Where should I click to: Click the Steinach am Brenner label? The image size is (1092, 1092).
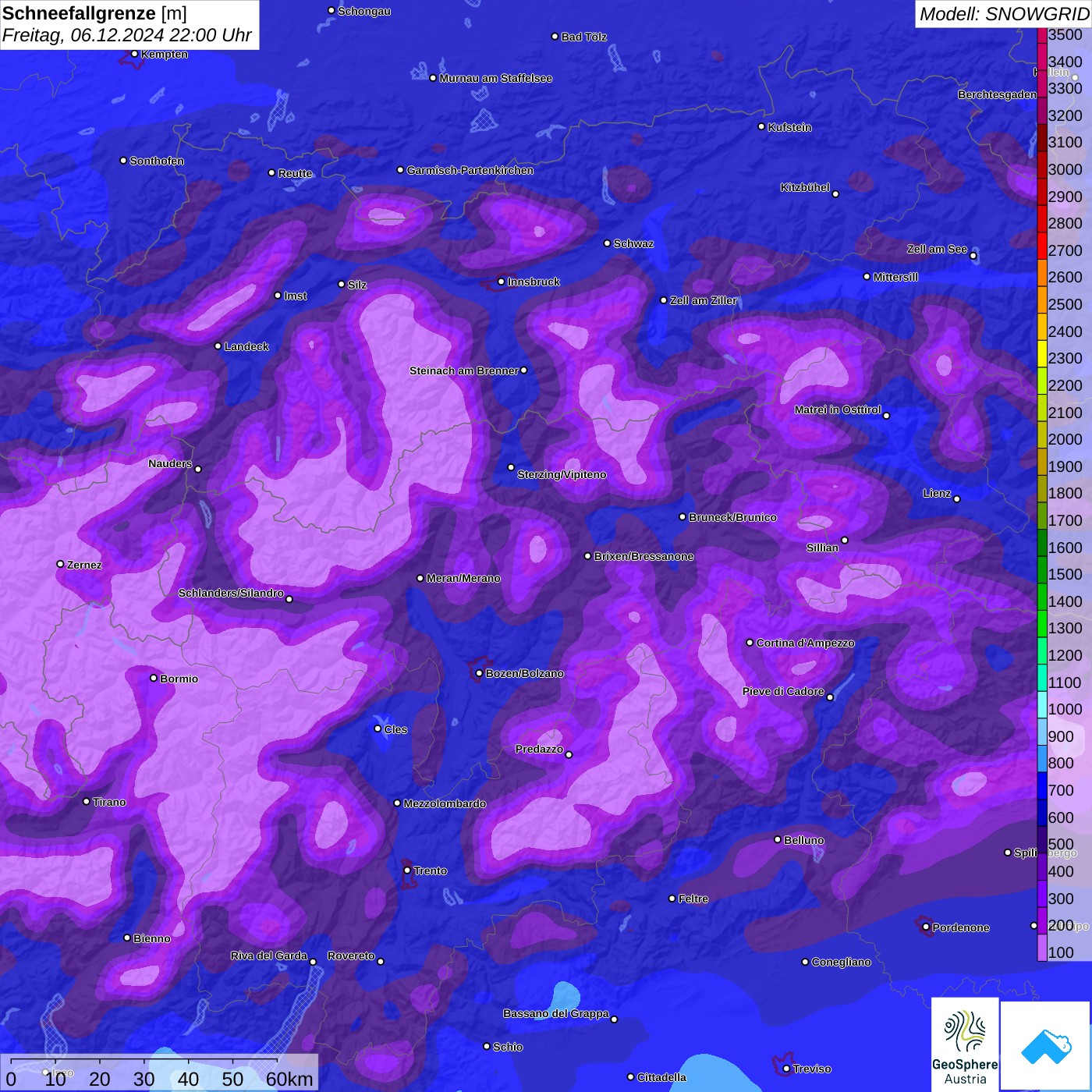point(464,370)
